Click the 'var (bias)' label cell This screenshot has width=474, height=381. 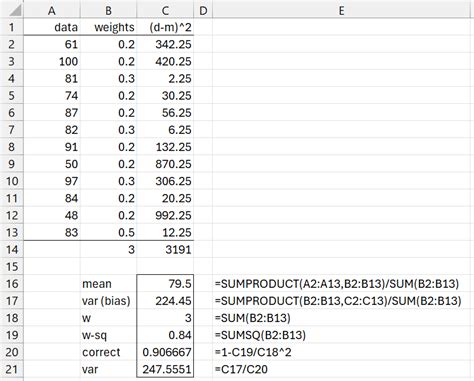point(108,301)
